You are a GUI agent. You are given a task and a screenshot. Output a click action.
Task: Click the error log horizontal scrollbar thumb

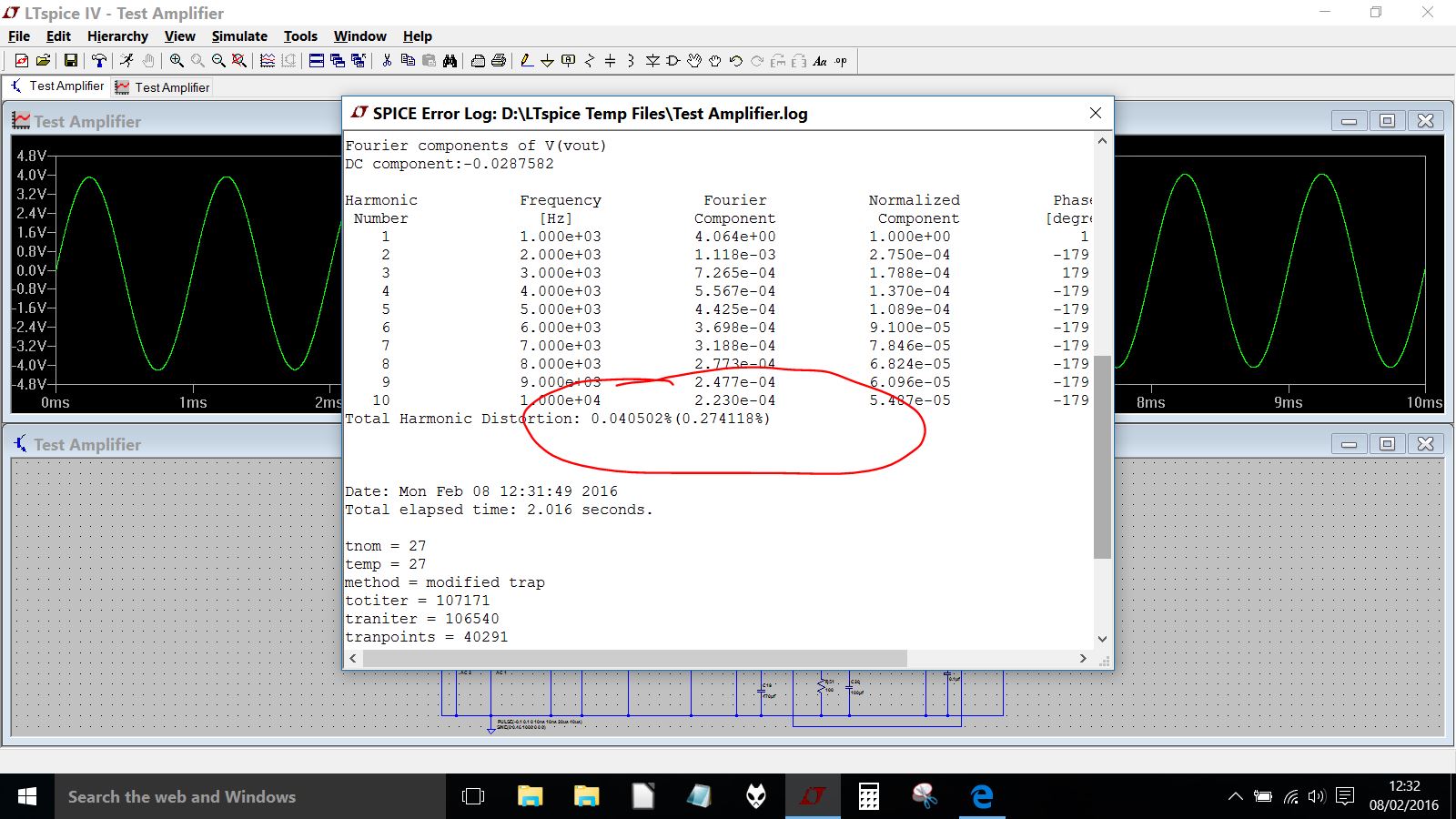click(634, 658)
